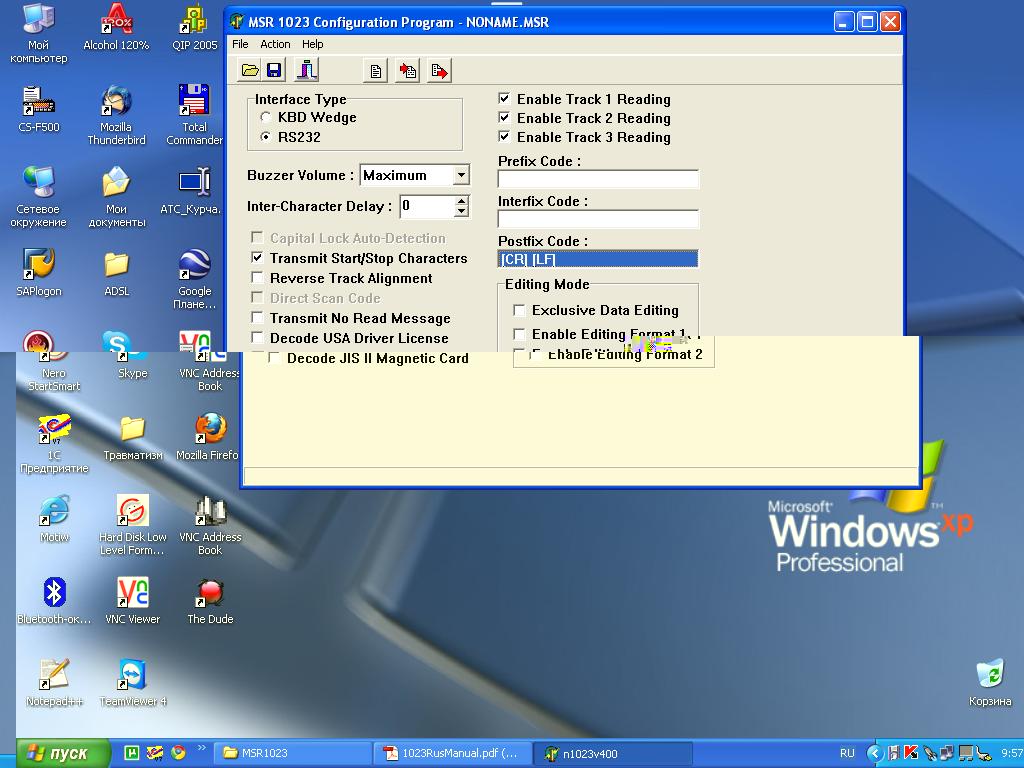Toggle Enable Track 2 Reading checkbox
Viewport: 1024px width, 768px height.
click(x=504, y=118)
